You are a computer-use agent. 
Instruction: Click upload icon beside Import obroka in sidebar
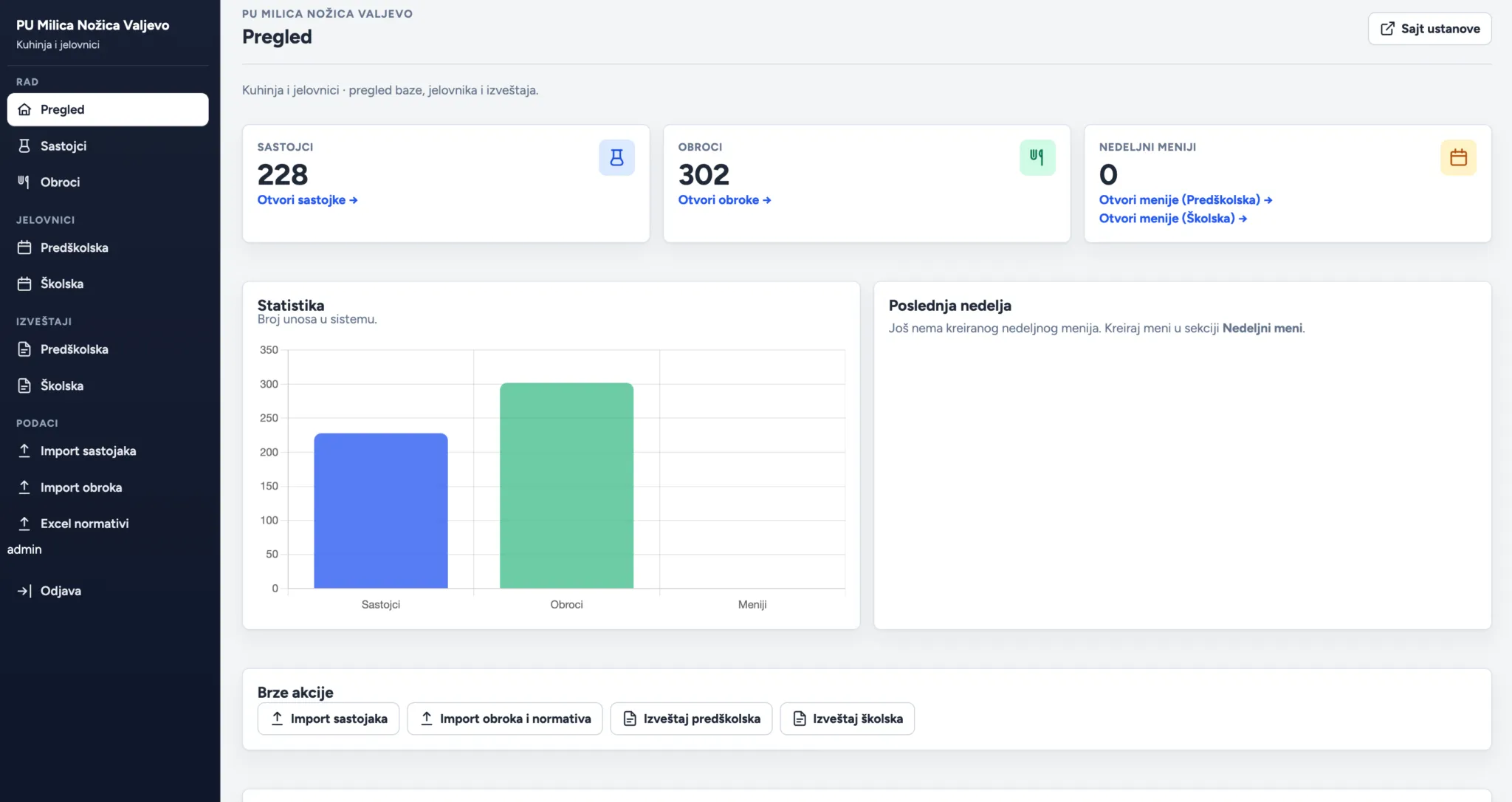coord(24,487)
